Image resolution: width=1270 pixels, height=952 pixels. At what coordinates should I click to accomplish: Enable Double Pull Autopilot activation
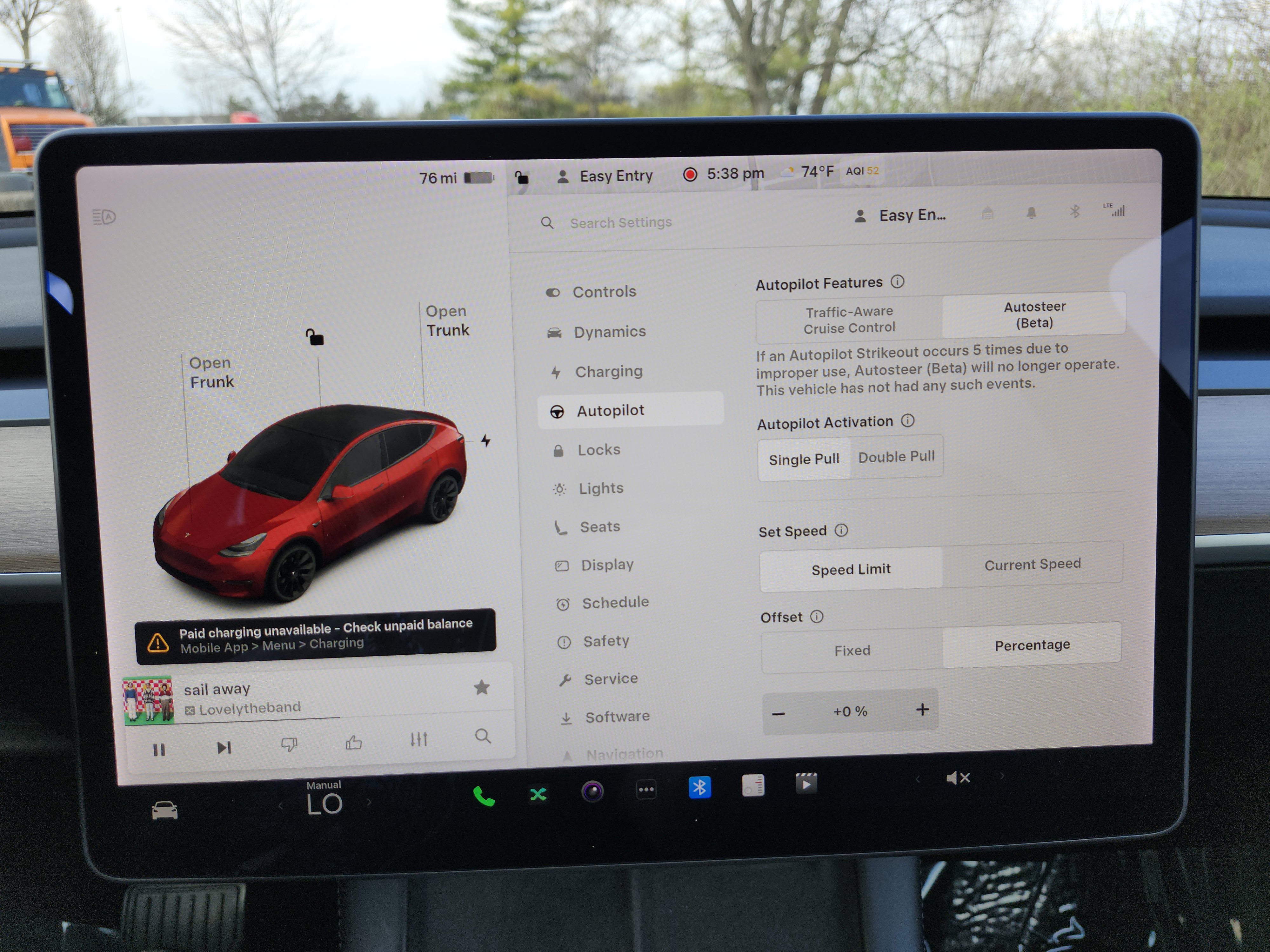point(896,457)
